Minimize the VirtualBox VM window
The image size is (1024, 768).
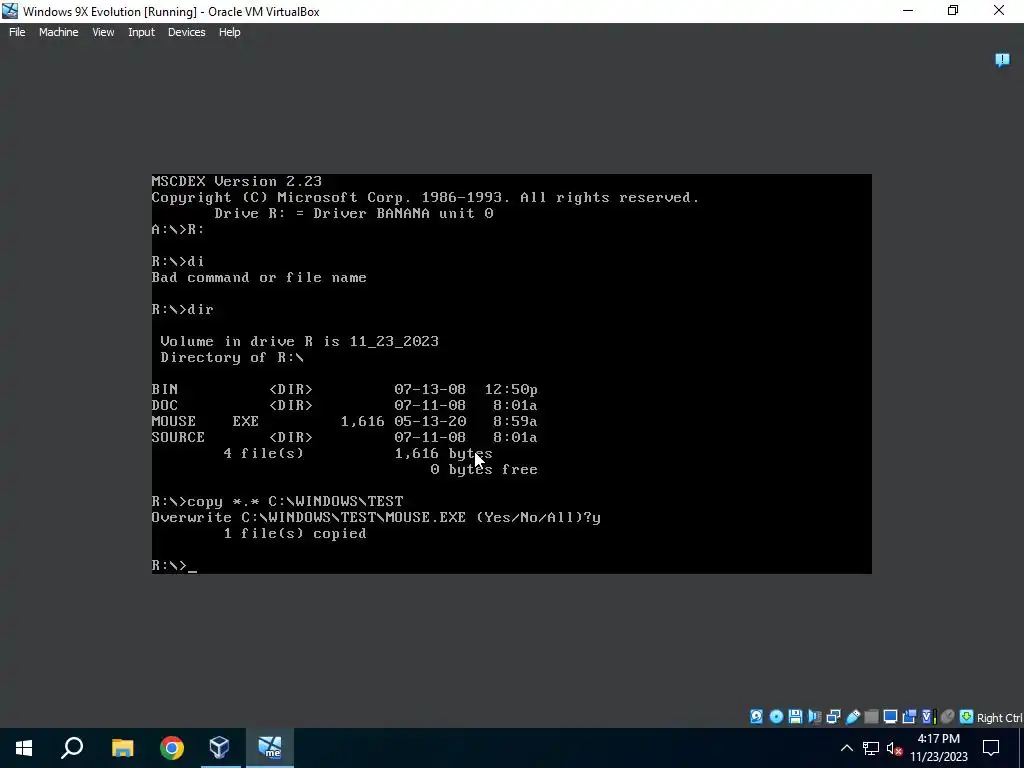[908, 11]
